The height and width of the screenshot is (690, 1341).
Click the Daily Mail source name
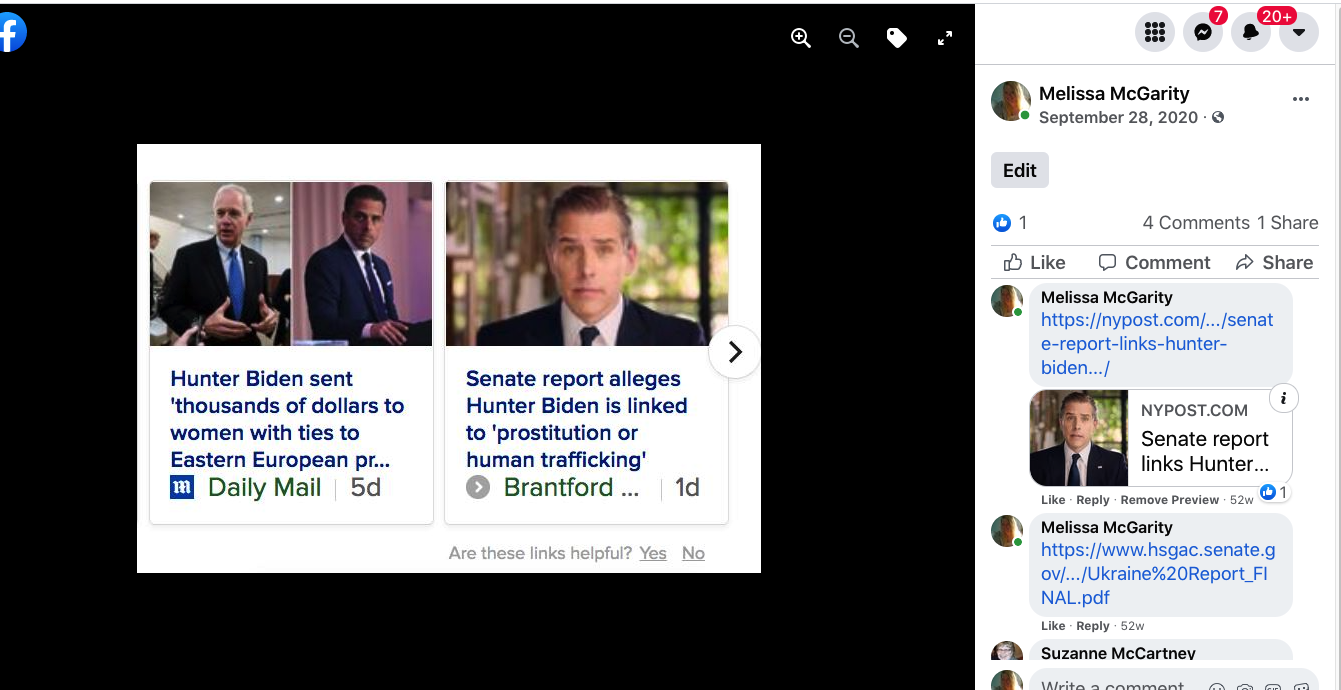tap(265, 488)
